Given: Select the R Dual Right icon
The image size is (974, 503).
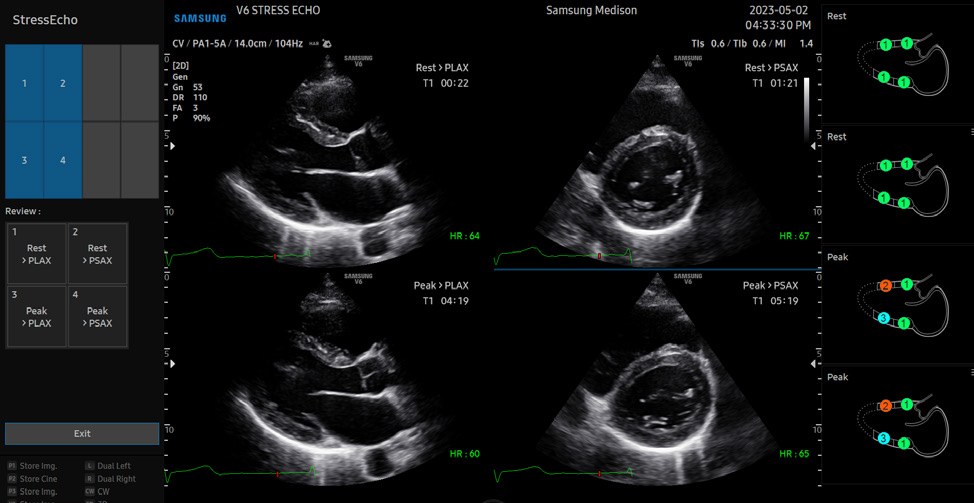Looking at the screenshot, I should click(89, 479).
